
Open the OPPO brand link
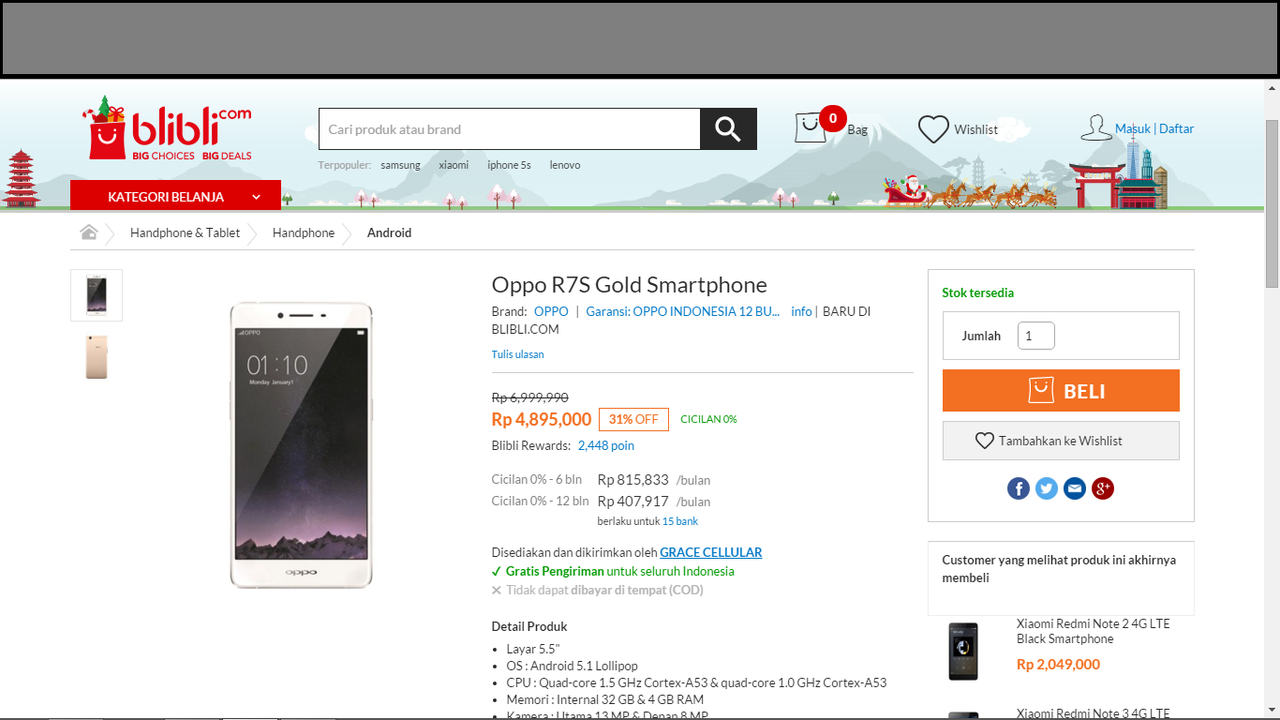pos(551,312)
